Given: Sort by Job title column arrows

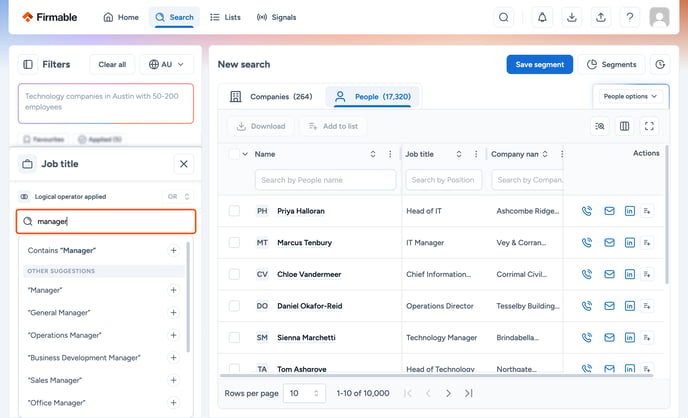Looking at the screenshot, I should tap(459, 154).
